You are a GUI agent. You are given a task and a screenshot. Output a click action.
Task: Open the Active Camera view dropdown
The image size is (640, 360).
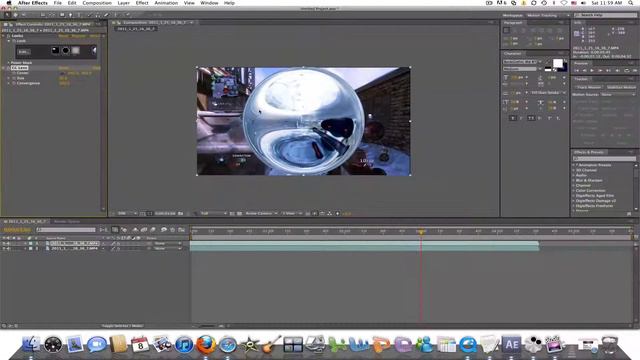261,213
